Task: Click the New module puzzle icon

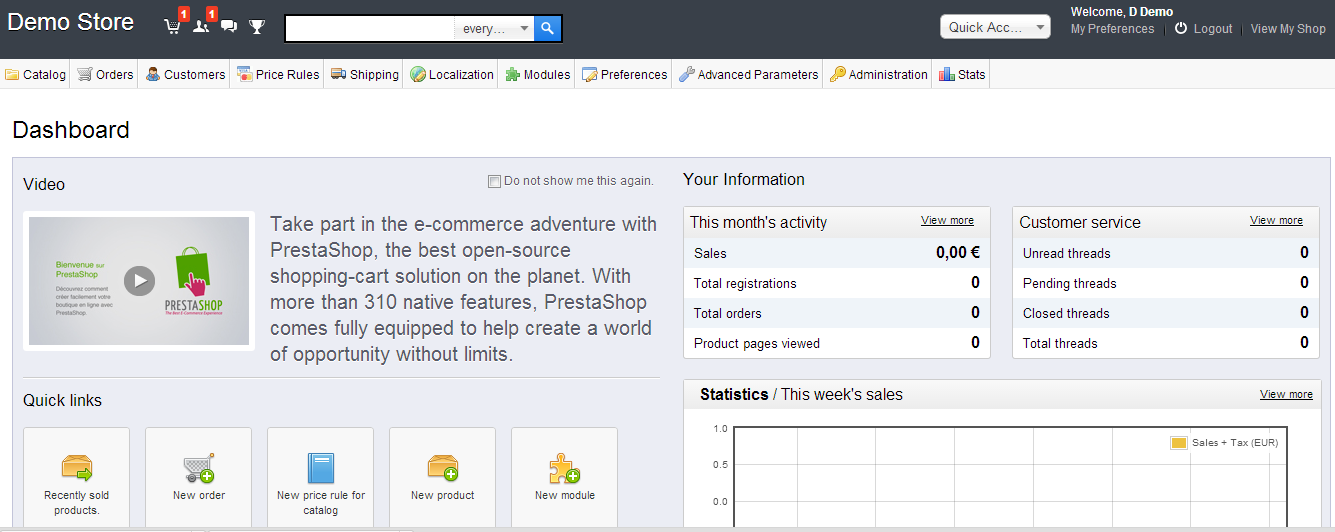Action: click(565, 468)
